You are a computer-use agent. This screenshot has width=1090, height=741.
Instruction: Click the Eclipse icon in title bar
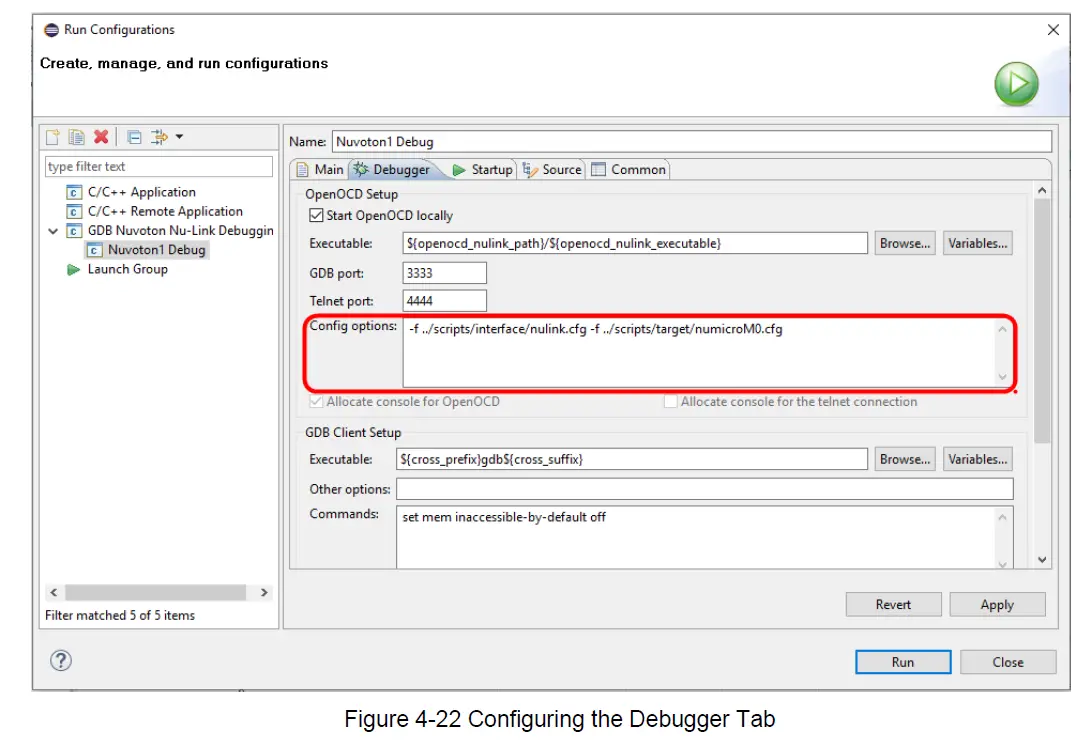click(x=51, y=30)
